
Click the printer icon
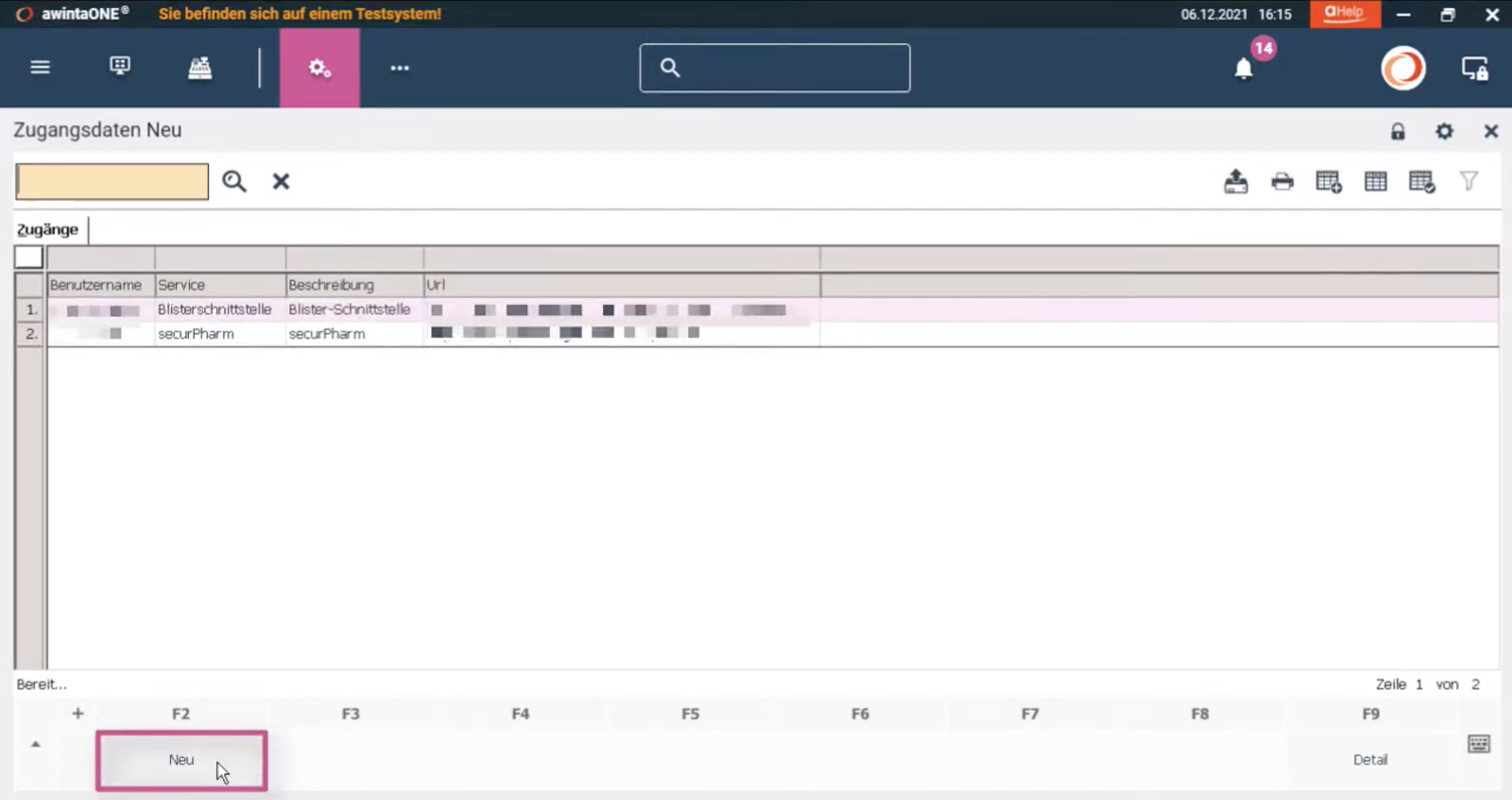[1283, 181]
